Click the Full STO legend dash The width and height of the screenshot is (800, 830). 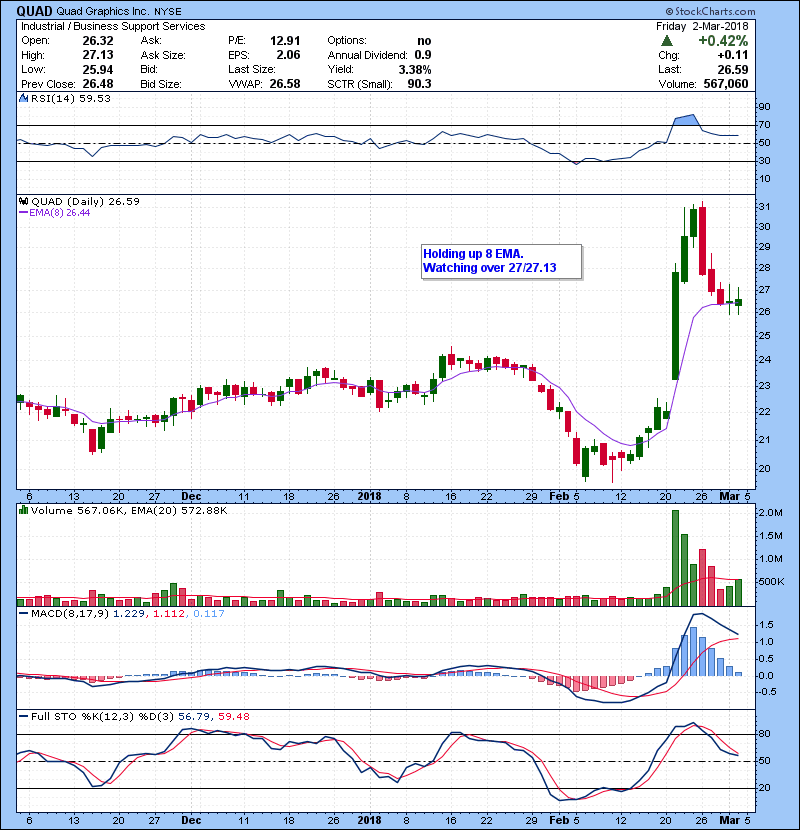[23, 716]
